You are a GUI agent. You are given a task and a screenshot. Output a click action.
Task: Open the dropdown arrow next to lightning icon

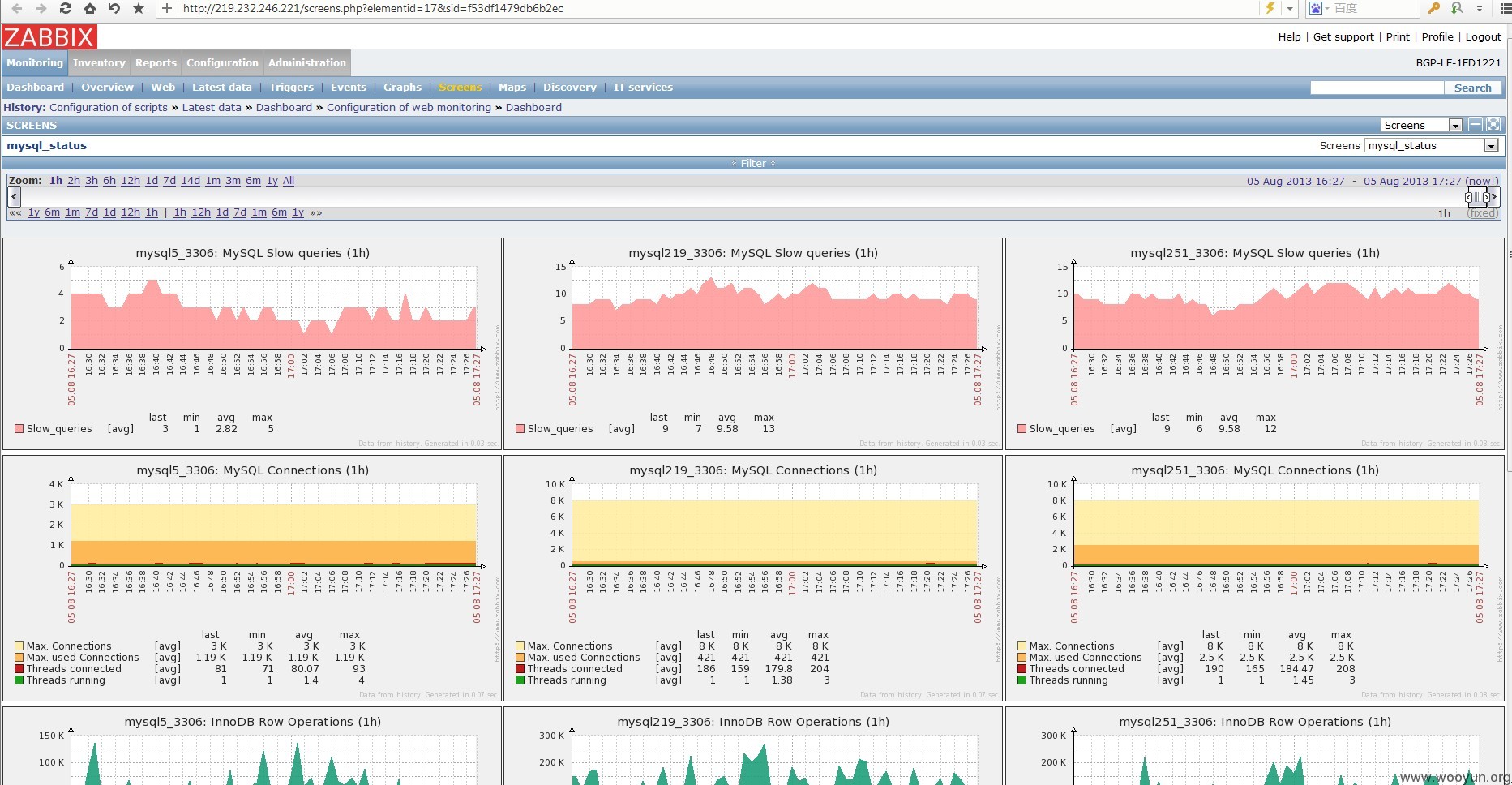coord(1290,9)
